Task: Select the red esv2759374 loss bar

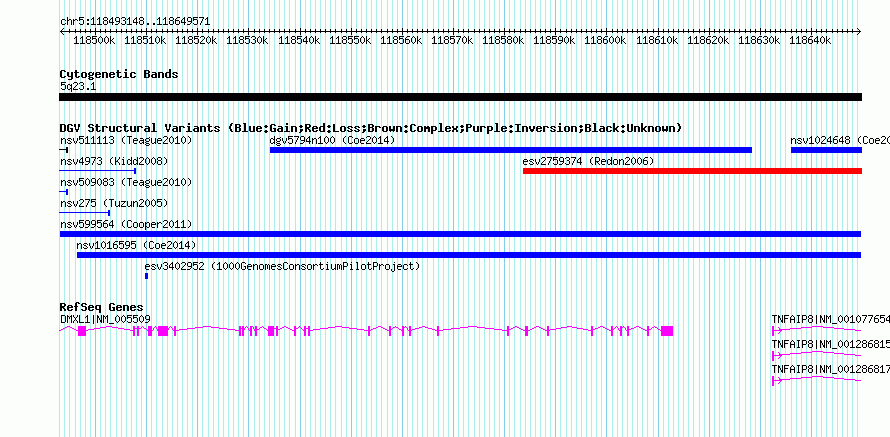Action: pyautogui.click(x=692, y=171)
